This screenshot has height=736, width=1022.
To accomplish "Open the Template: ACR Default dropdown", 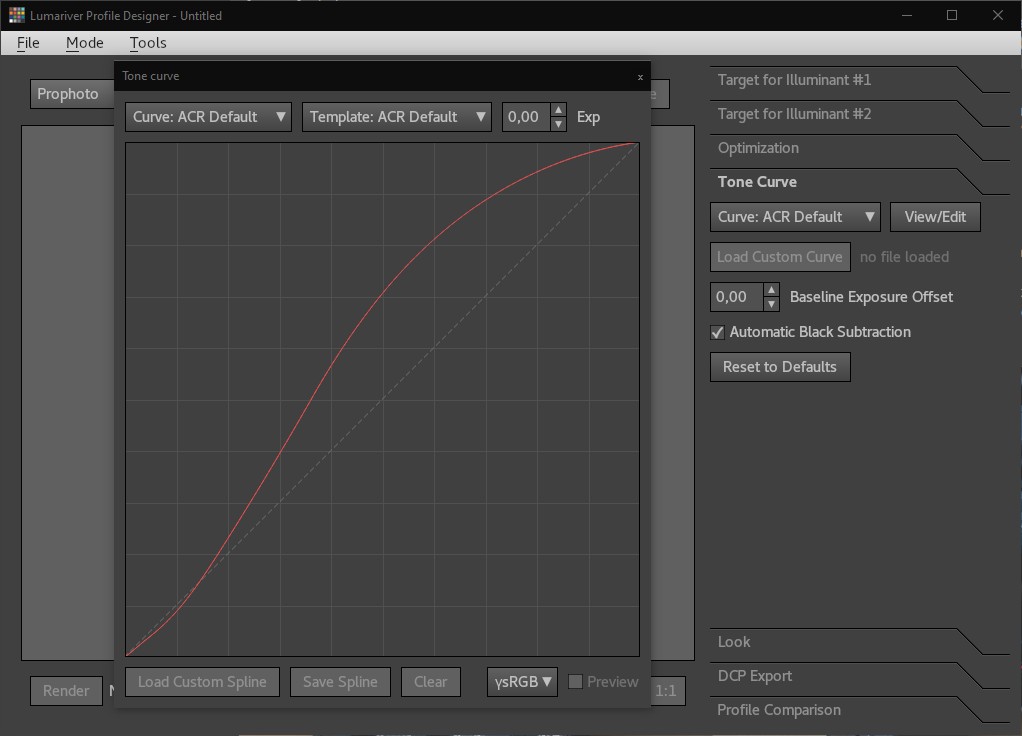I will coord(396,117).
